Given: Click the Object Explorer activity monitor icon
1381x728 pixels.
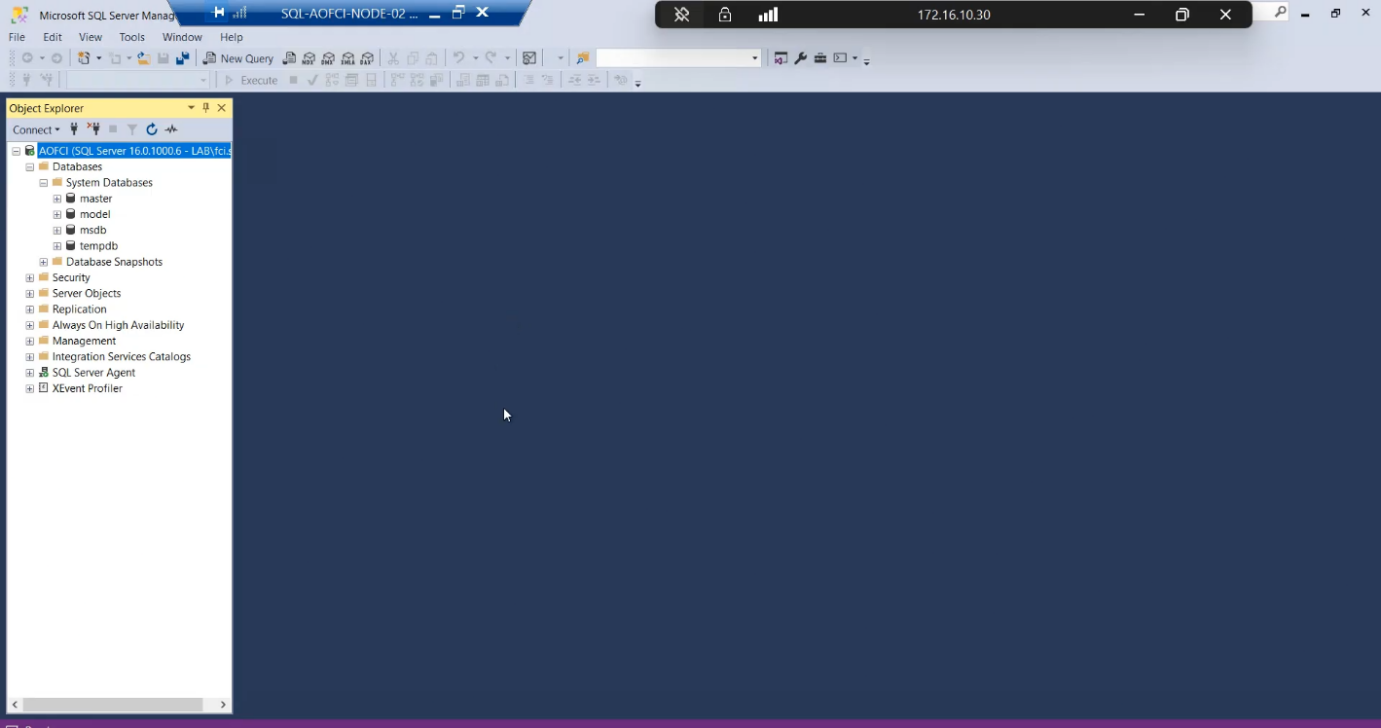Looking at the screenshot, I should coord(171,129).
